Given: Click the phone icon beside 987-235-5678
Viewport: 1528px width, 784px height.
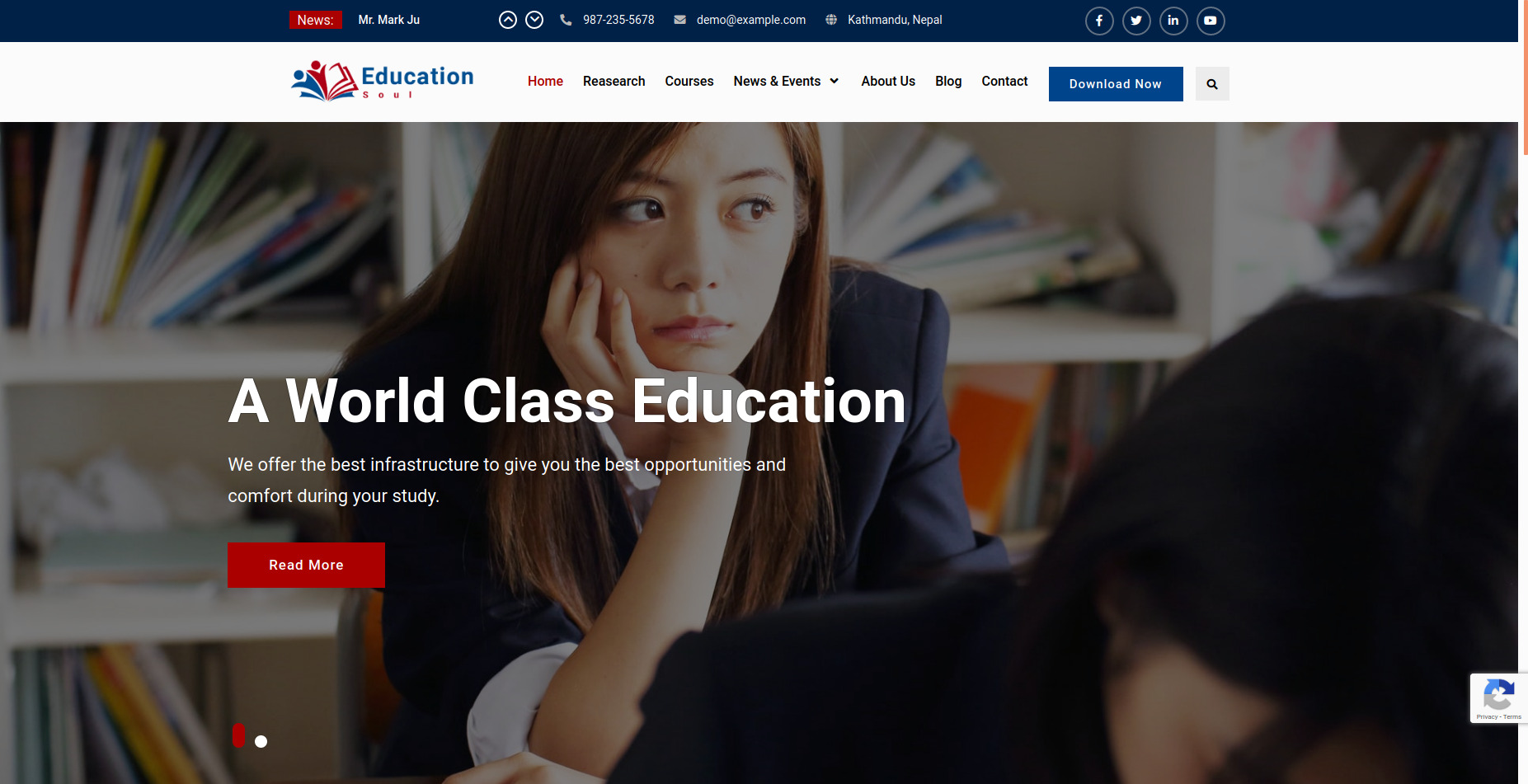Looking at the screenshot, I should click(x=566, y=20).
